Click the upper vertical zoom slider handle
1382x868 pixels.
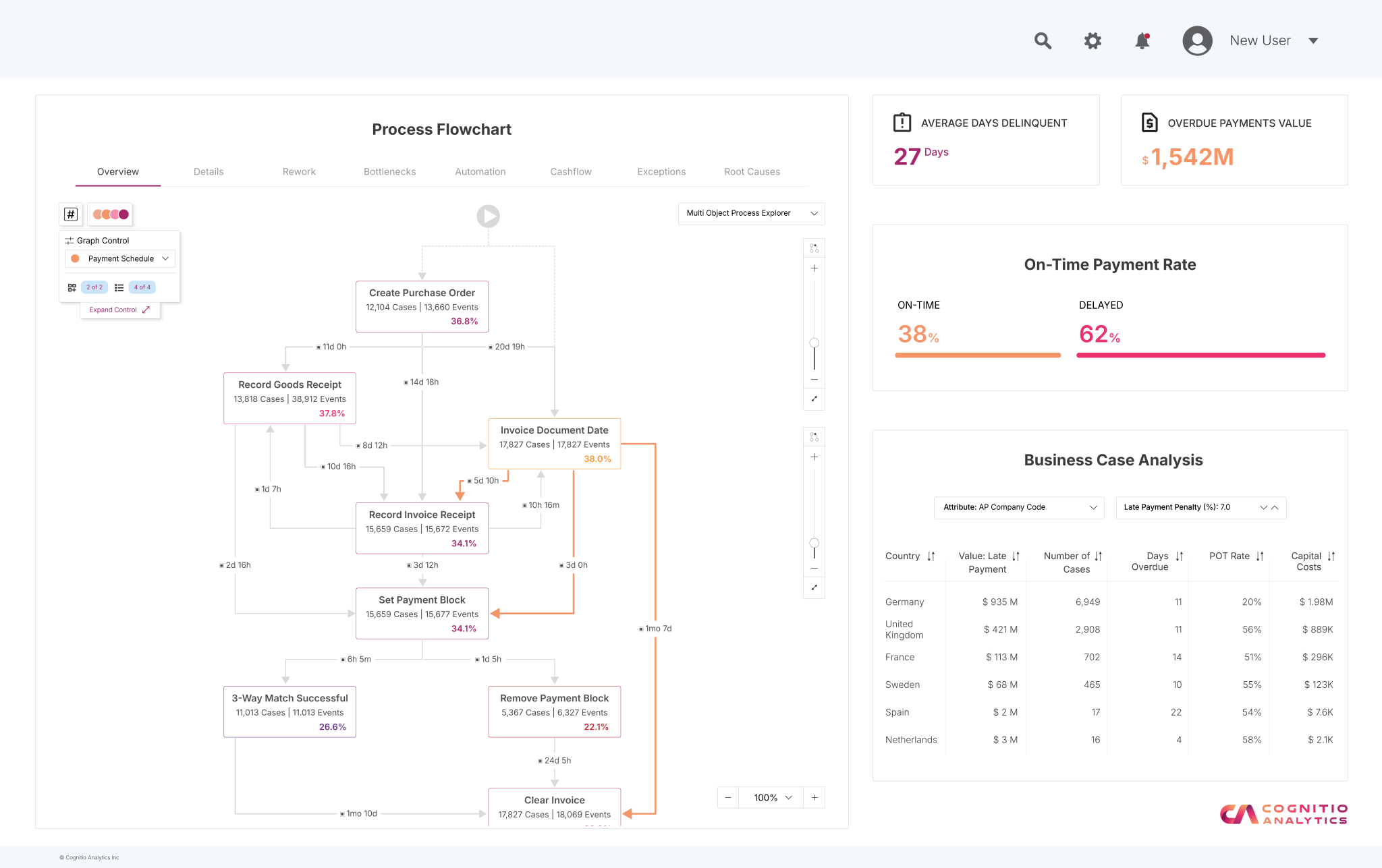click(x=814, y=343)
